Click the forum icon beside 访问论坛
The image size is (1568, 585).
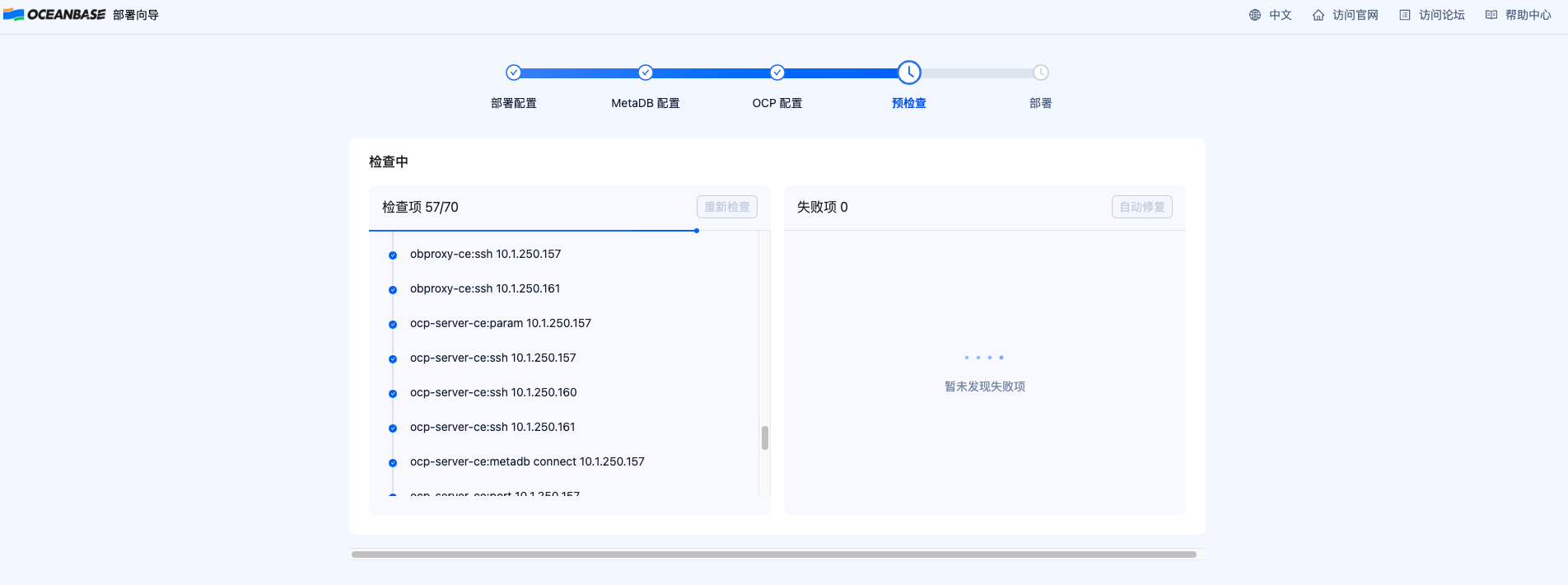[x=1405, y=15]
